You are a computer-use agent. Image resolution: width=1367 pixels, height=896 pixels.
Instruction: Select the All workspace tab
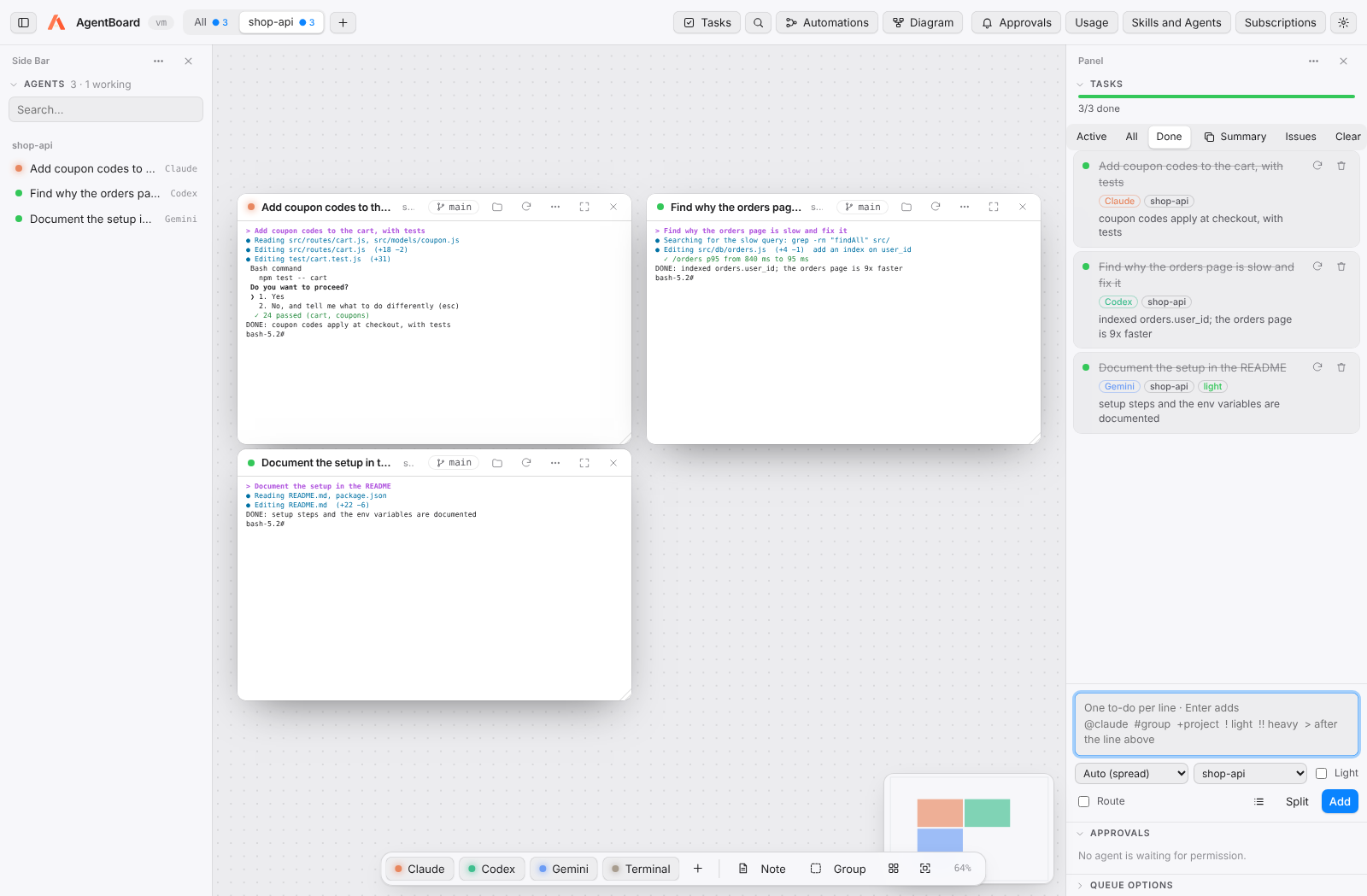(211, 22)
